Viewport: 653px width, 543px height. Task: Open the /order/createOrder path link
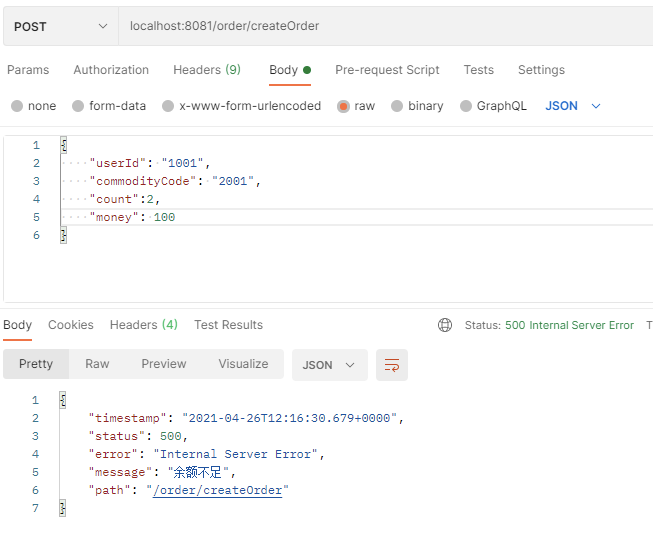coord(217,491)
